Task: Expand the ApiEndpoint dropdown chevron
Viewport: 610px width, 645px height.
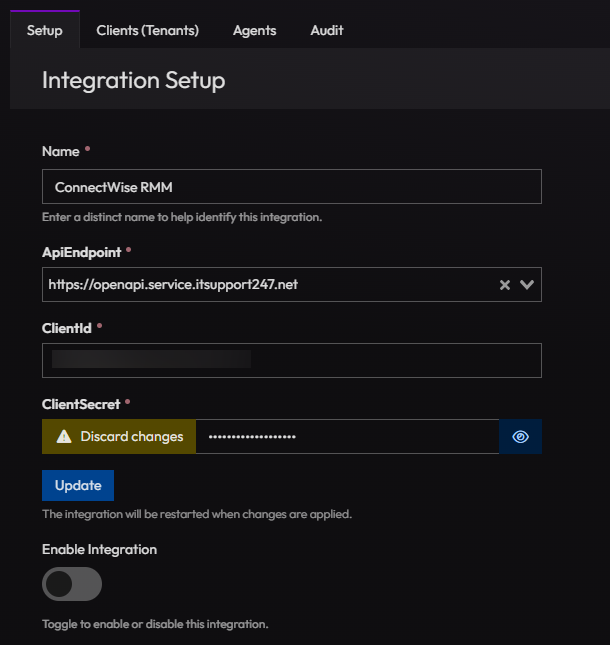Action: click(527, 284)
